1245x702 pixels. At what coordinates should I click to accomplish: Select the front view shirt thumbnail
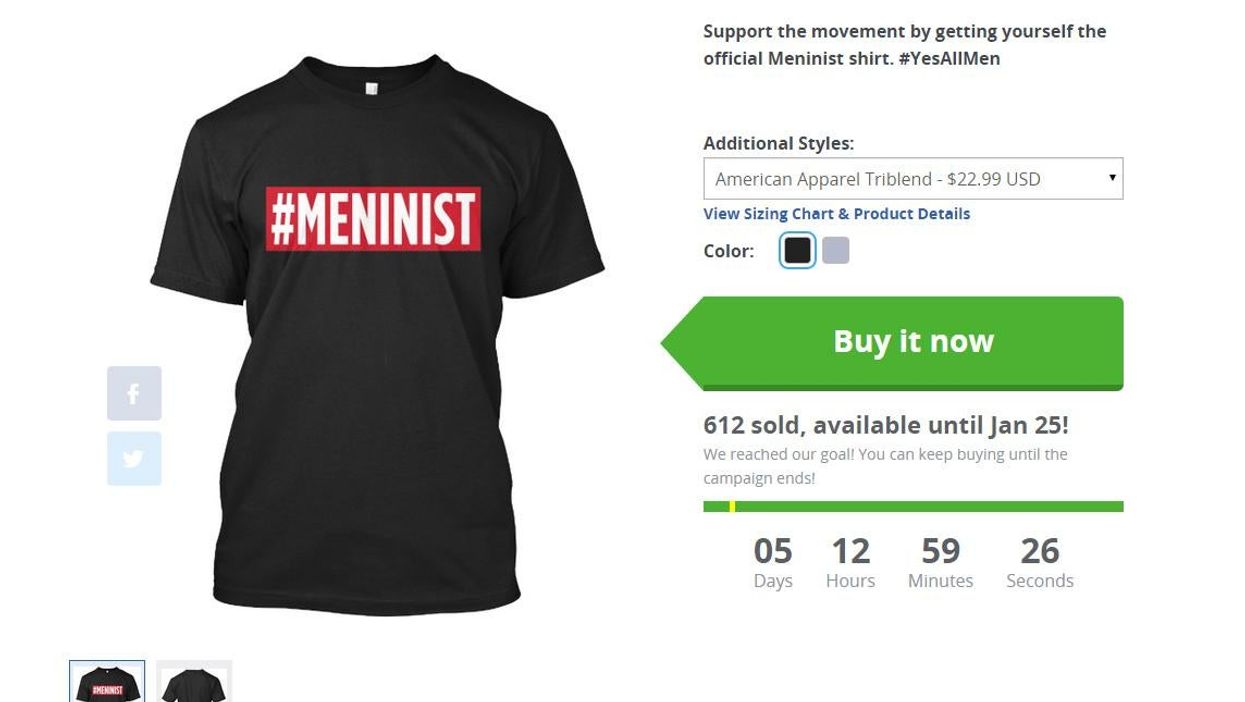(106, 681)
